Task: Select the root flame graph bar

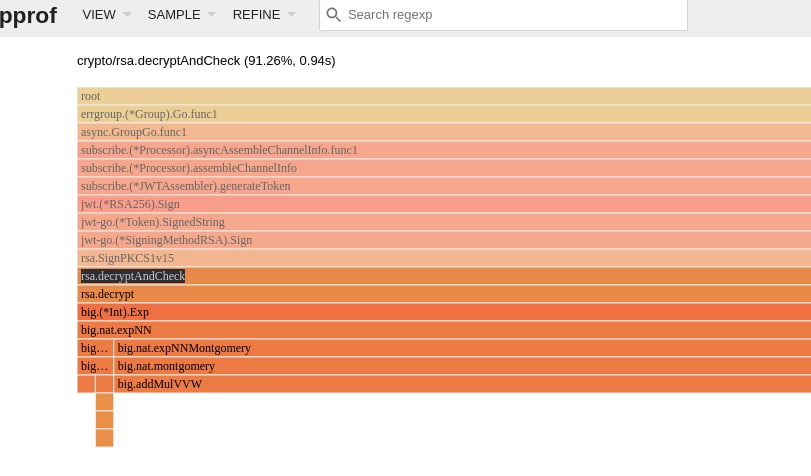Action: (x=444, y=96)
